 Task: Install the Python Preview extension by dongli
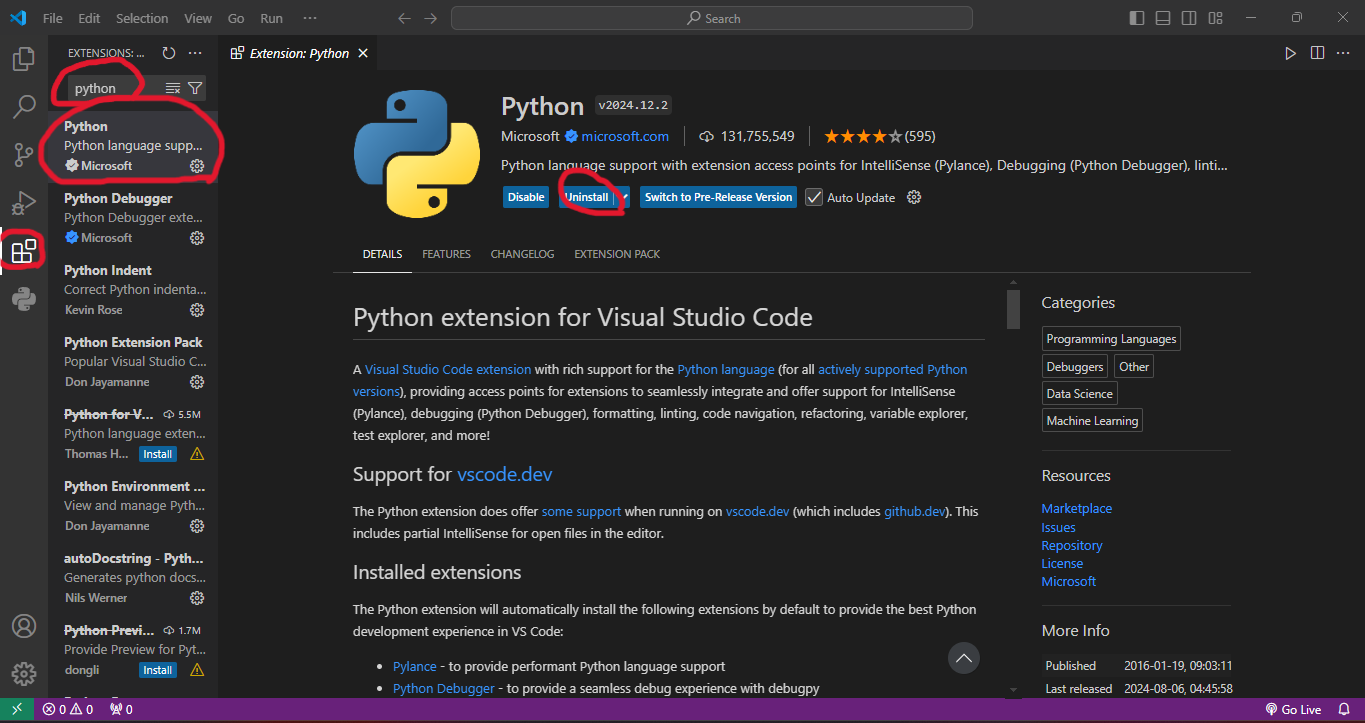(x=157, y=670)
